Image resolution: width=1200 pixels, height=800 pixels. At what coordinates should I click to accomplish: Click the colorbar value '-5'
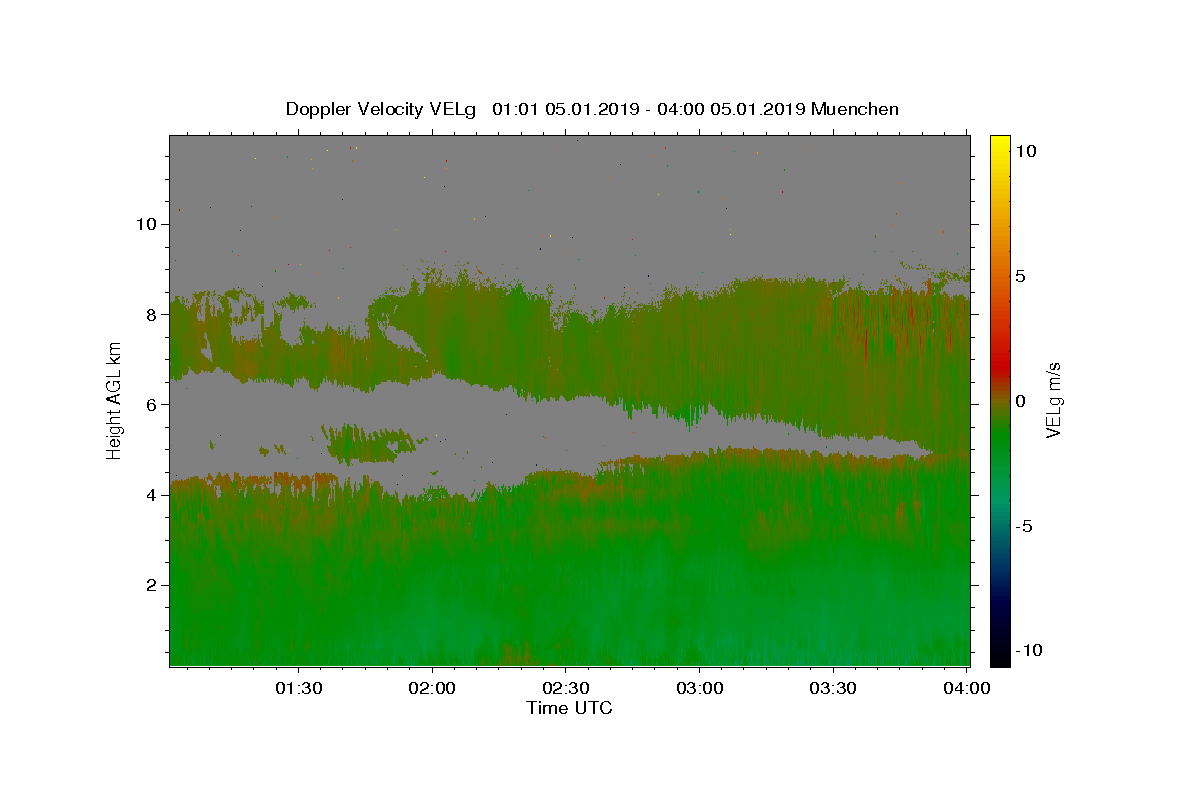point(1023,526)
